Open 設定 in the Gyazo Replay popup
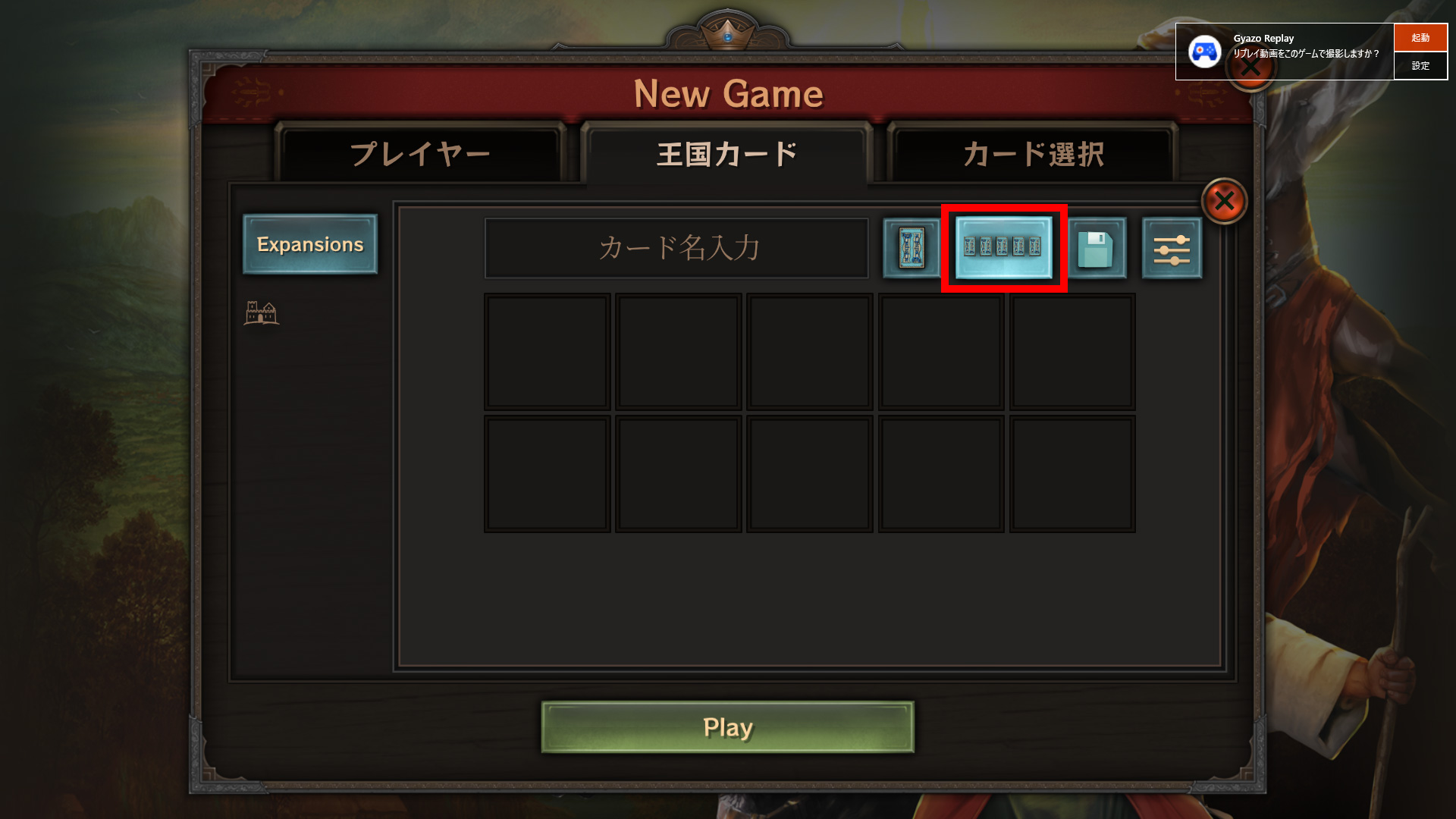Viewport: 1456px width, 819px height. 1420,66
